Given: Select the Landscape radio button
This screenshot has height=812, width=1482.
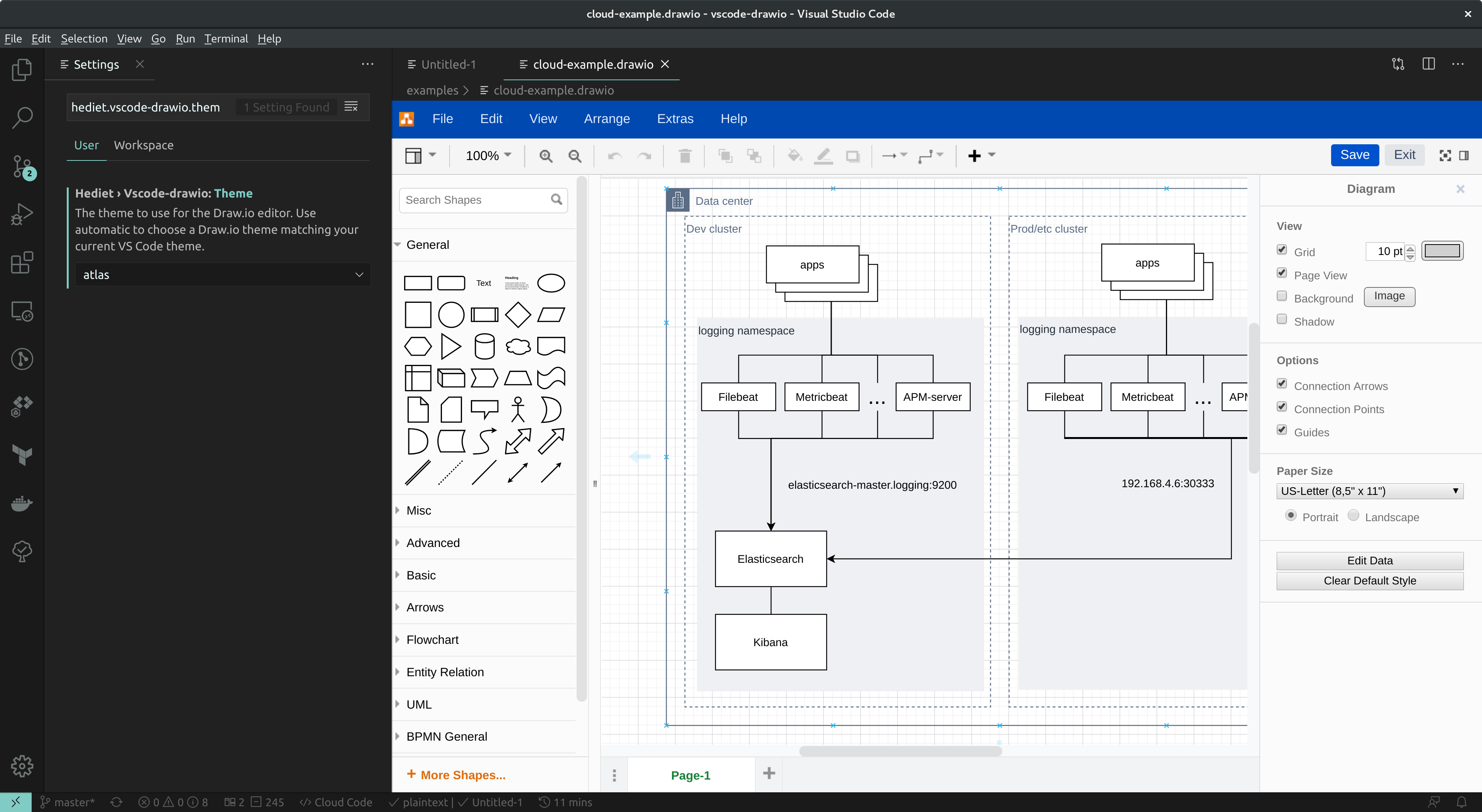Looking at the screenshot, I should [x=1353, y=515].
